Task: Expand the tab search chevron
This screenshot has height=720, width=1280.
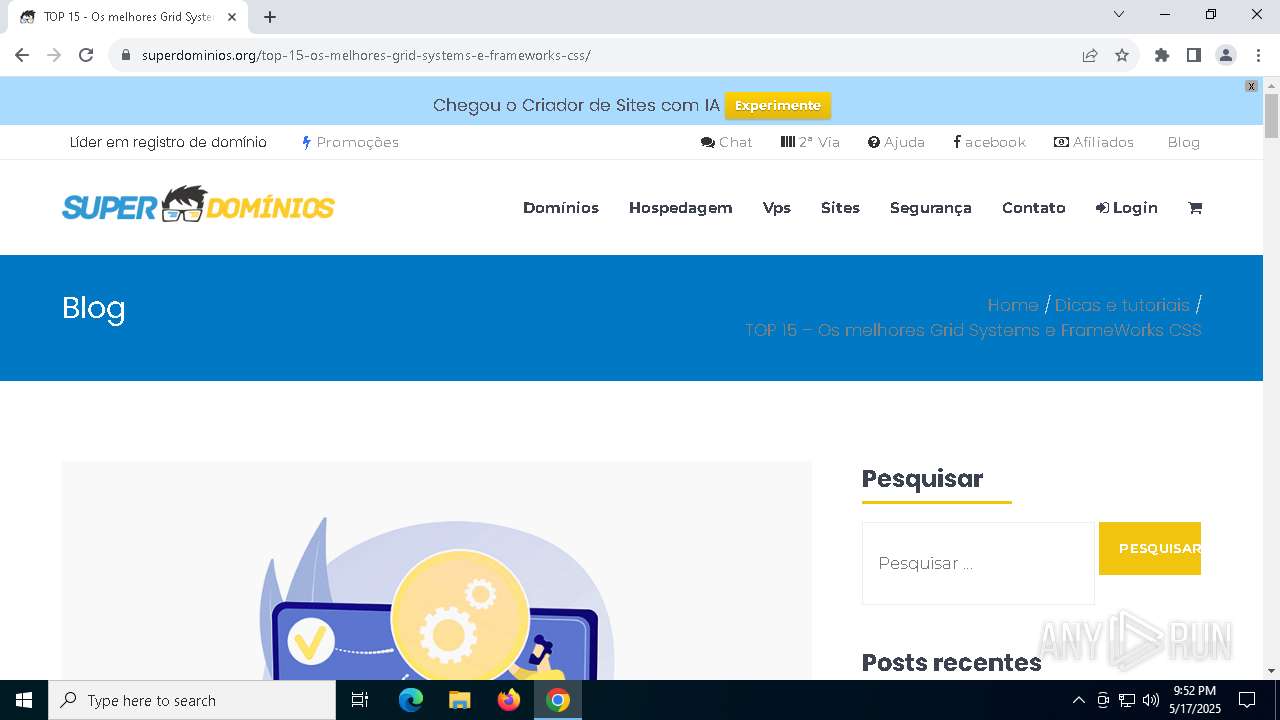Action: tap(1119, 14)
